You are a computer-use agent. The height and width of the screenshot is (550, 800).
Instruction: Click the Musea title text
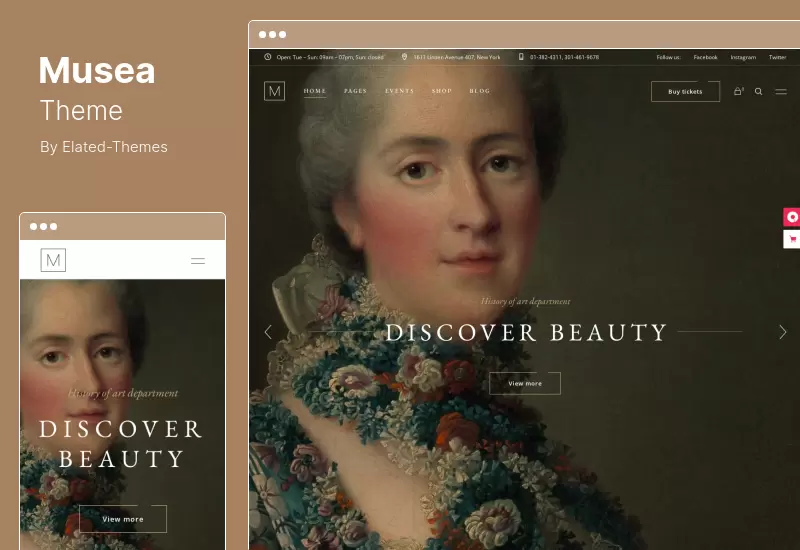tap(97, 70)
